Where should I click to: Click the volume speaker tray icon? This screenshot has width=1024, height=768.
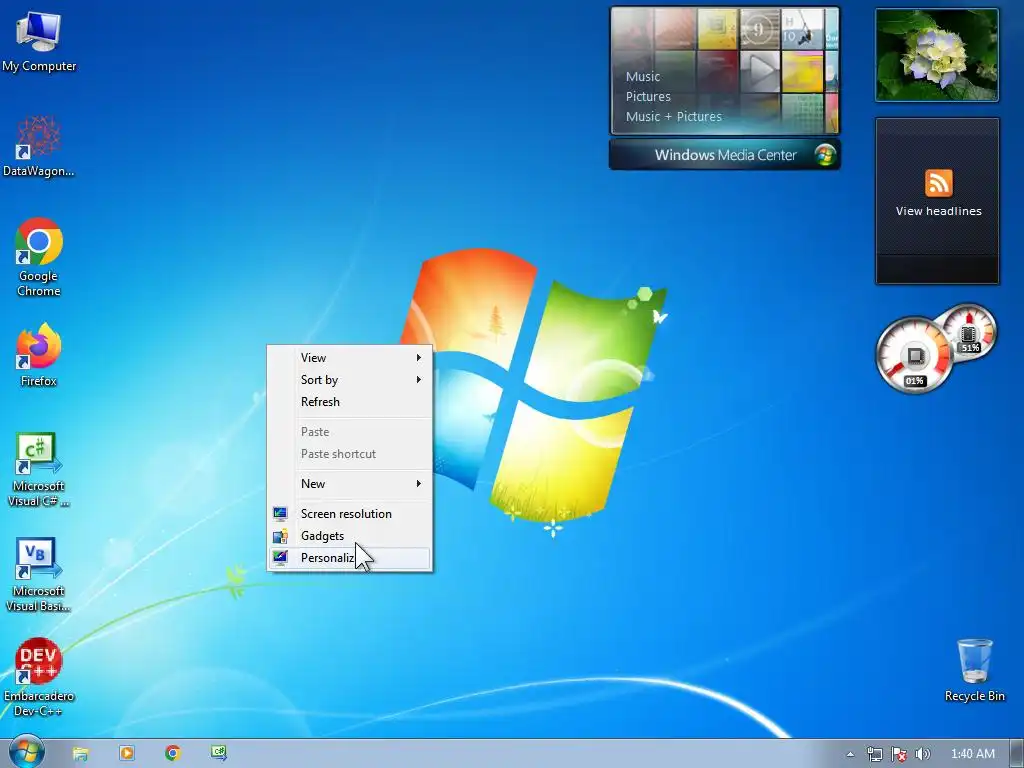(922, 754)
